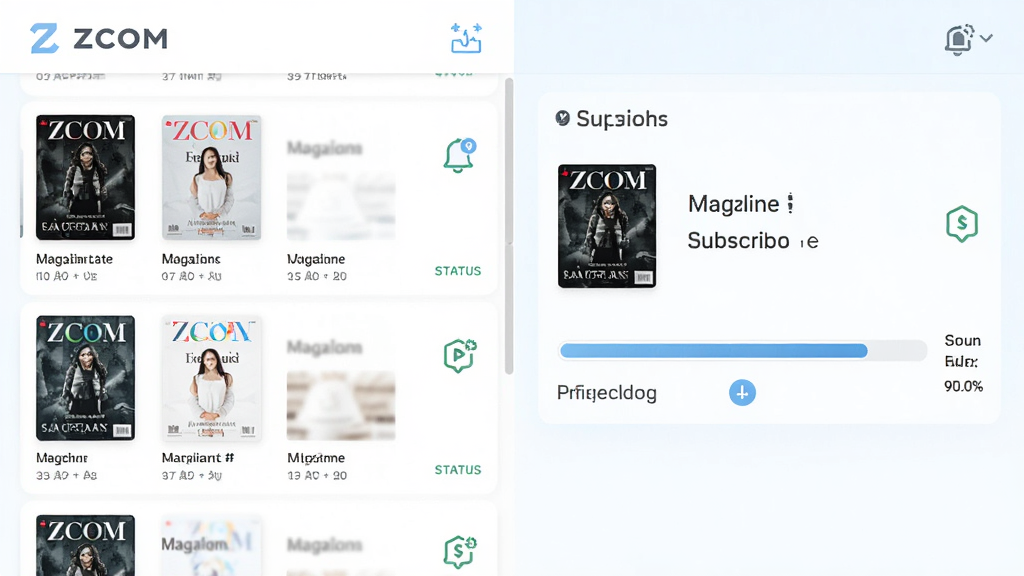Screen dimensions: 1024x576
Task: Click the green play shield icon
Action: click(x=460, y=356)
